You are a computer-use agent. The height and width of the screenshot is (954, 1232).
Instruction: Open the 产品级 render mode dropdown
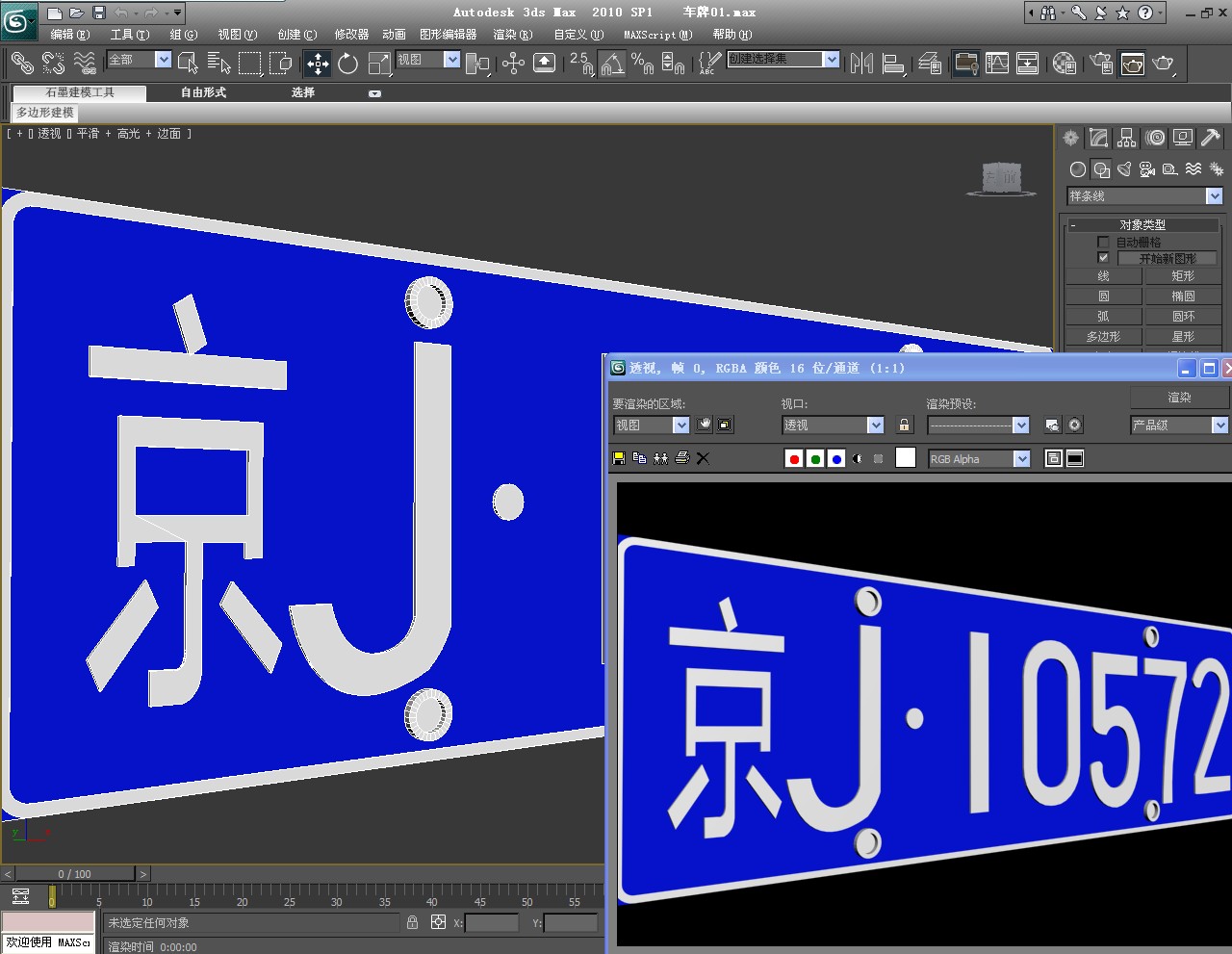(1219, 425)
